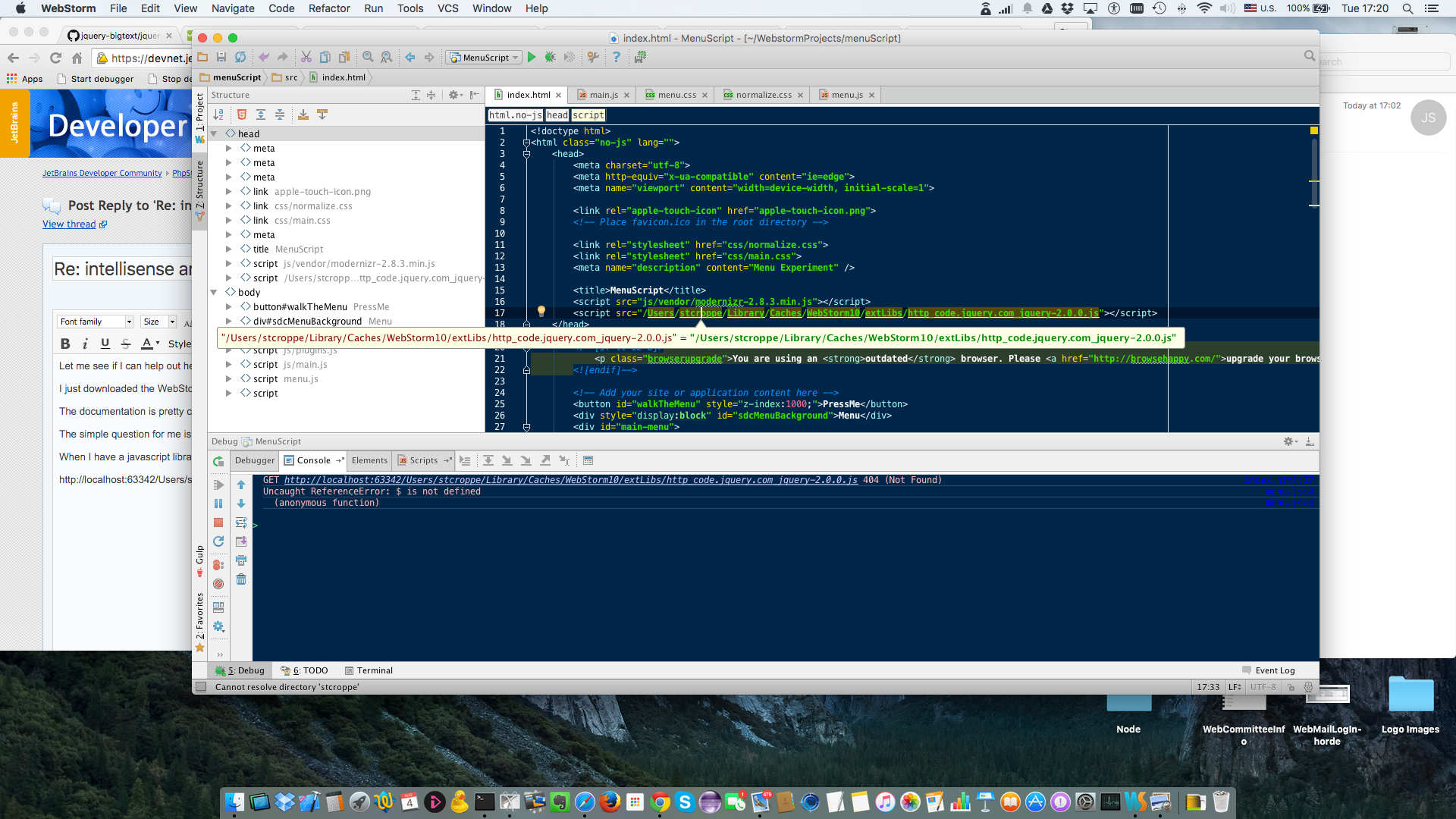This screenshot has width=1456, height=819.
Task: Click Expand All in Structure toolbar
Action: click(260, 115)
